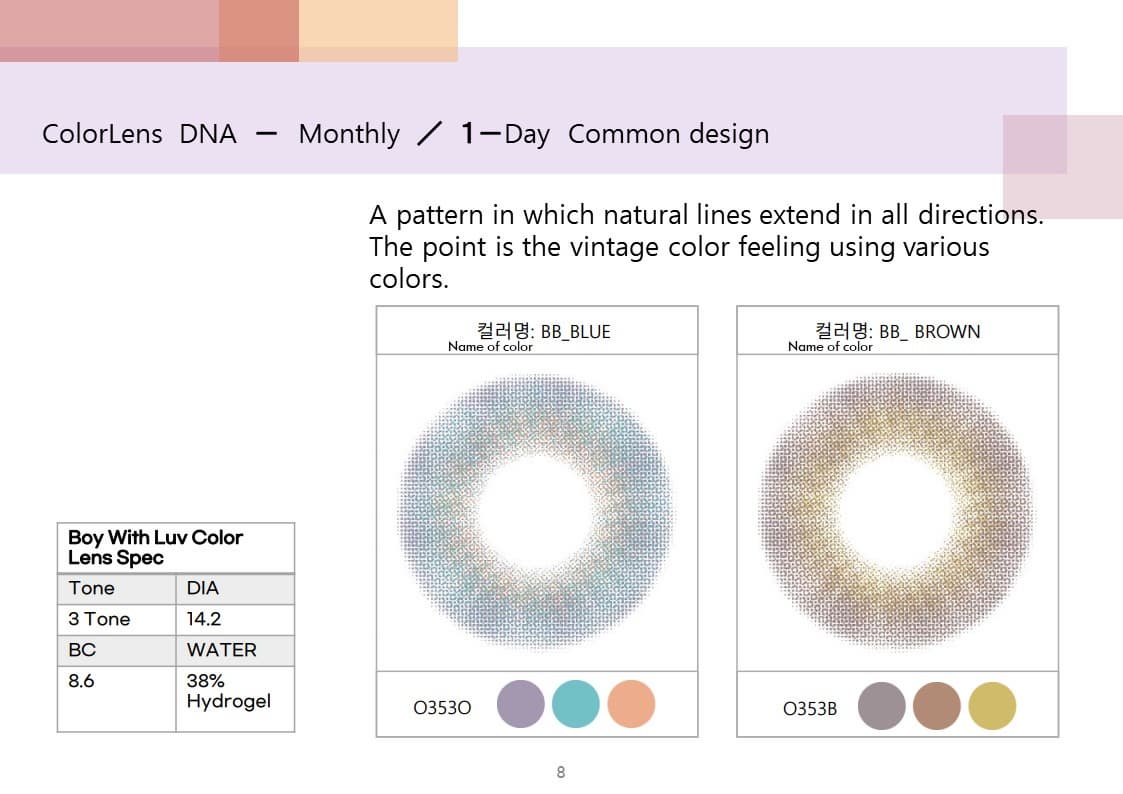Select the brown color swatch circle
1123x794 pixels.
[937, 706]
